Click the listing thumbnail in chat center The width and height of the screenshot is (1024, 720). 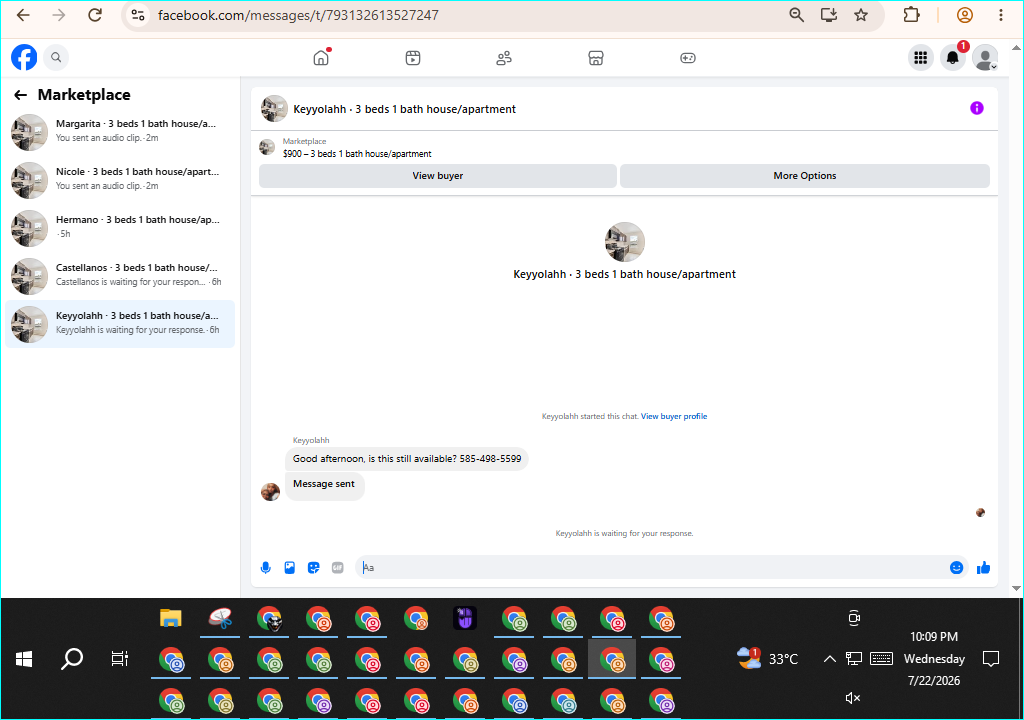(x=625, y=242)
